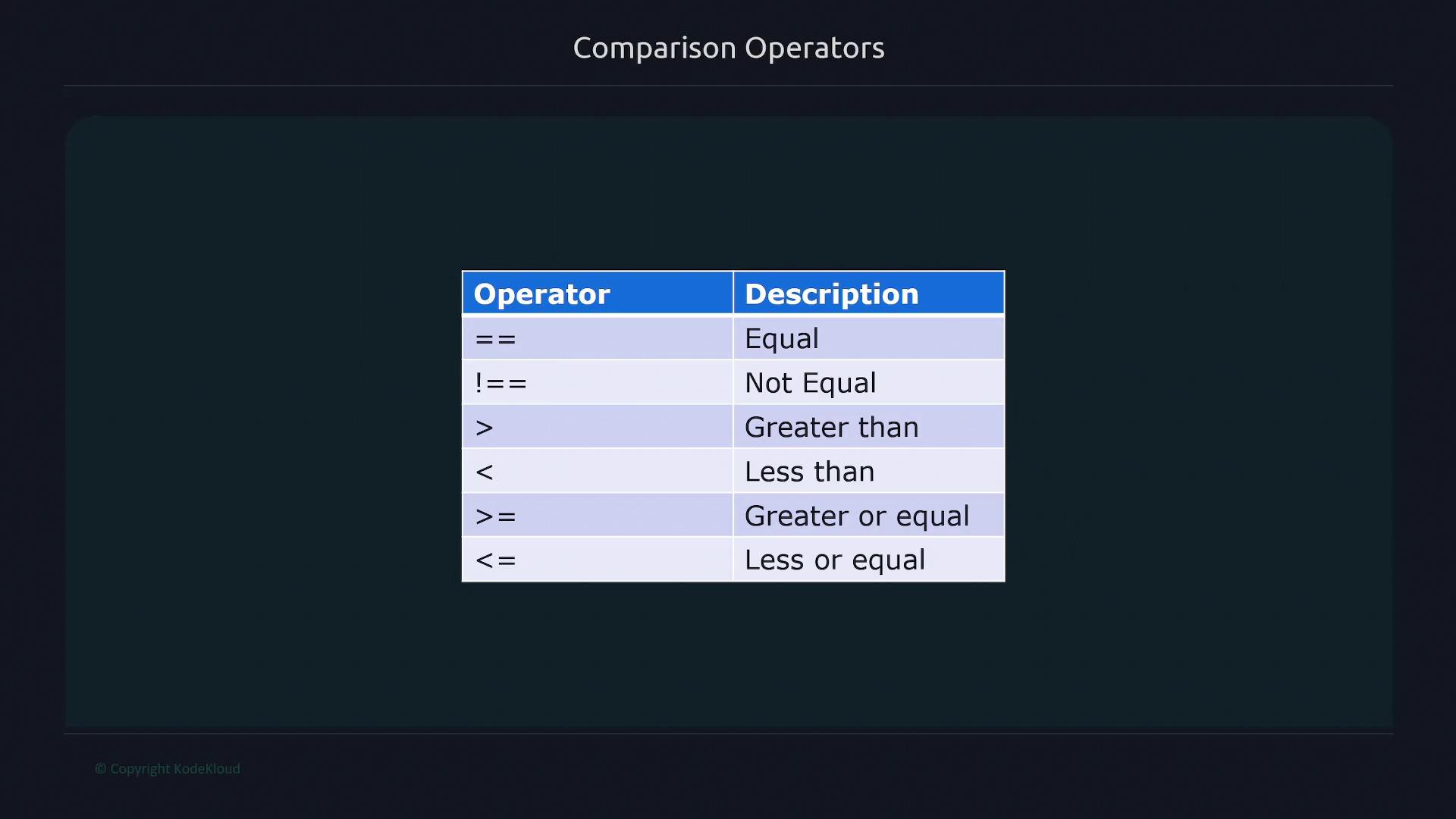Select the Description column header
The width and height of the screenshot is (1456, 819).
[831, 293]
